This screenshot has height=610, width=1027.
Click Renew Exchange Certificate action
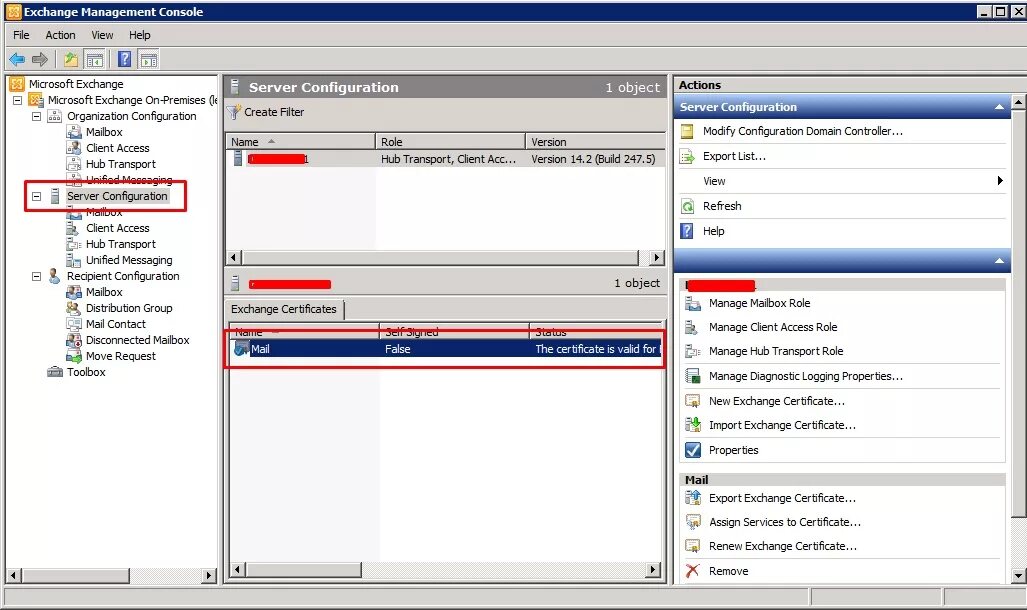pyautogui.click(x=783, y=546)
